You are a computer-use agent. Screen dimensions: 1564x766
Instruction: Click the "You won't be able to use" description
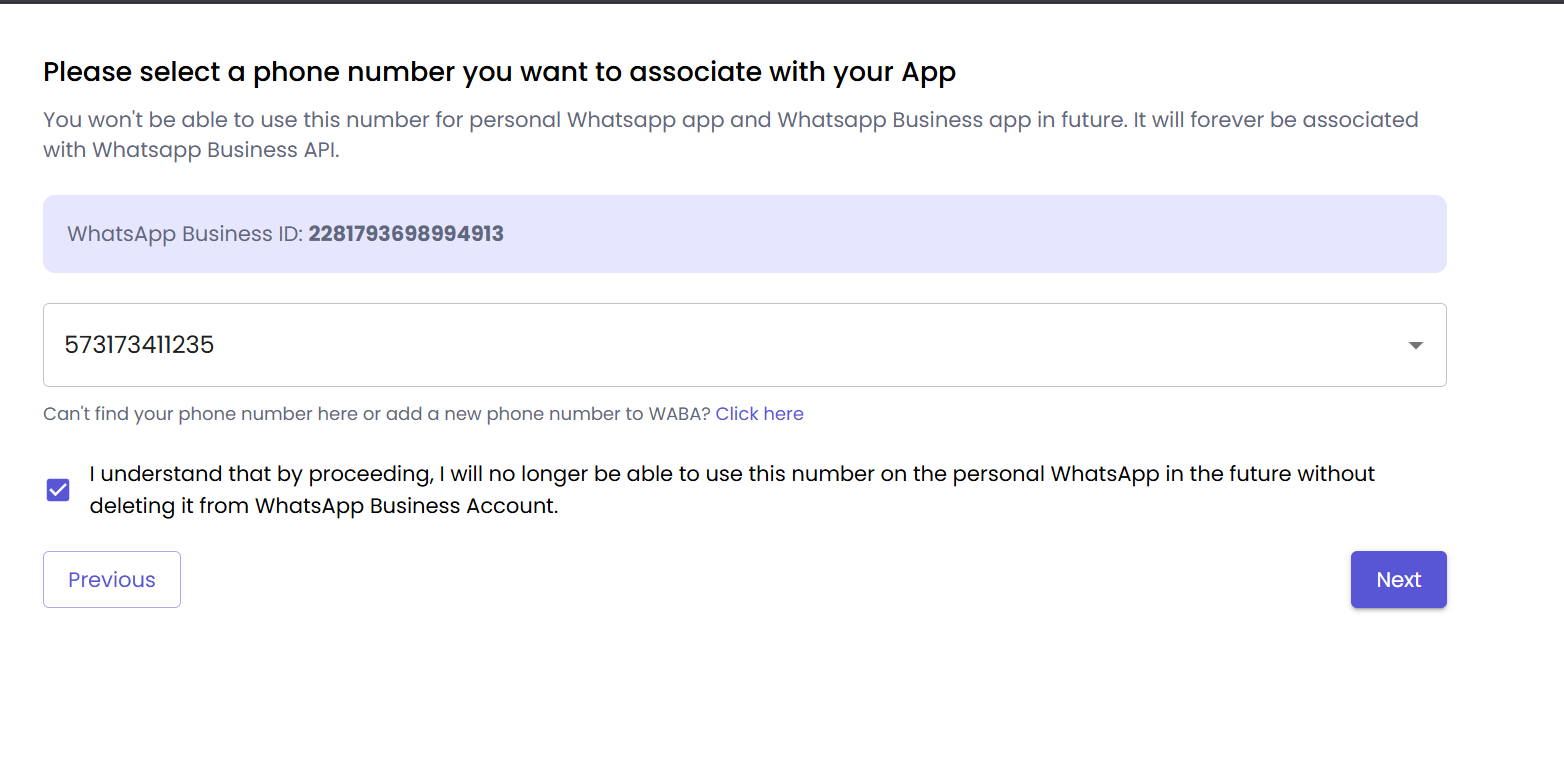300,120
